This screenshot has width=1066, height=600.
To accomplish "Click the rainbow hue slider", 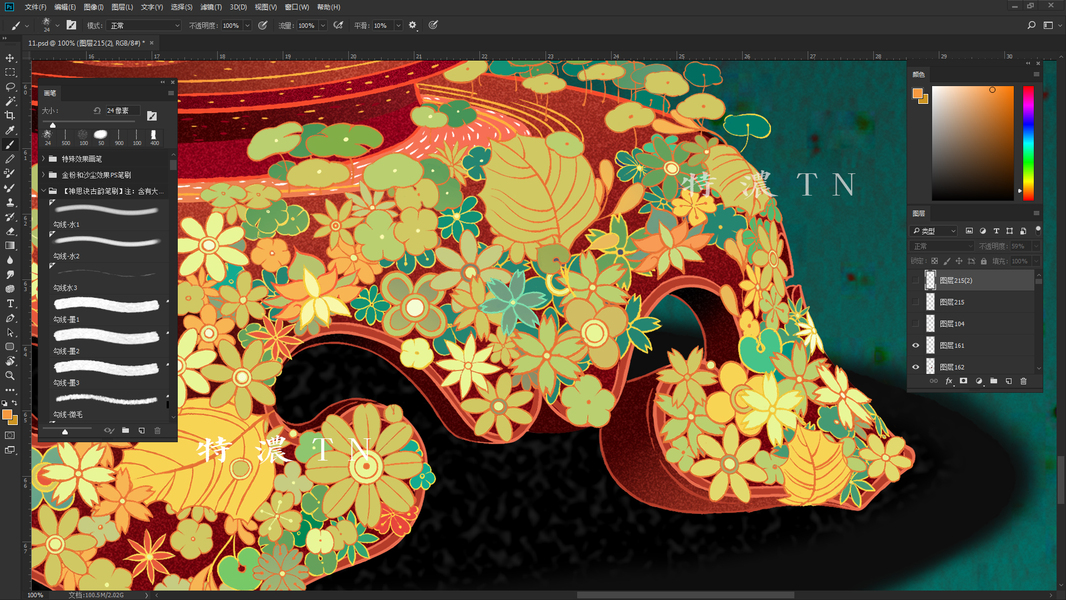I will (x=1028, y=143).
